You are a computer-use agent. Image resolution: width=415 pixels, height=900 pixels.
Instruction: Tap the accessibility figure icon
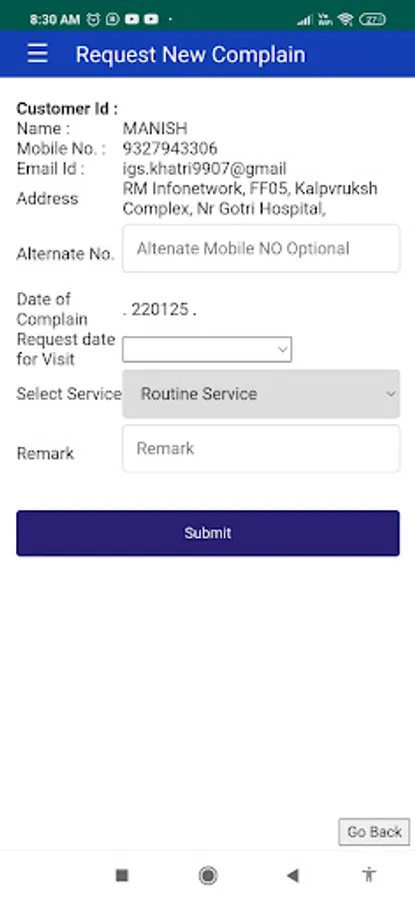[369, 875]
